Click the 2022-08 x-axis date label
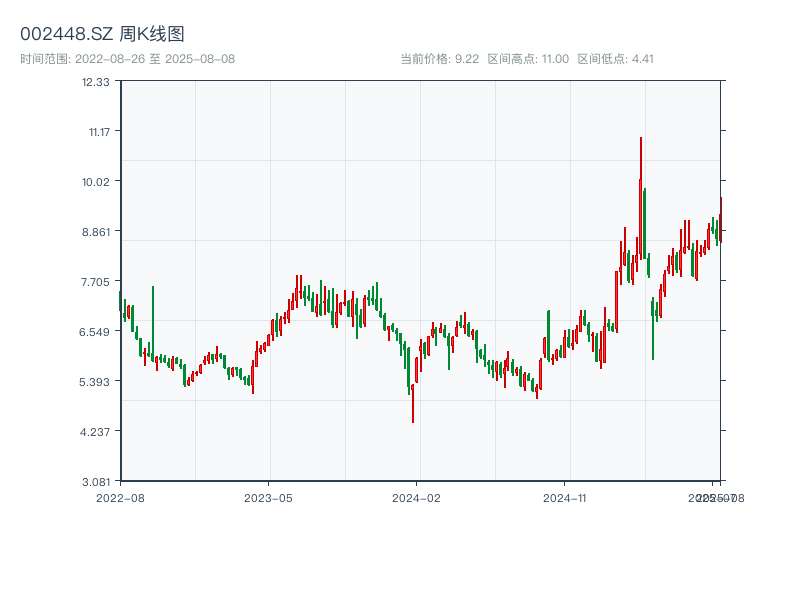800x600 pixels. 120,497
